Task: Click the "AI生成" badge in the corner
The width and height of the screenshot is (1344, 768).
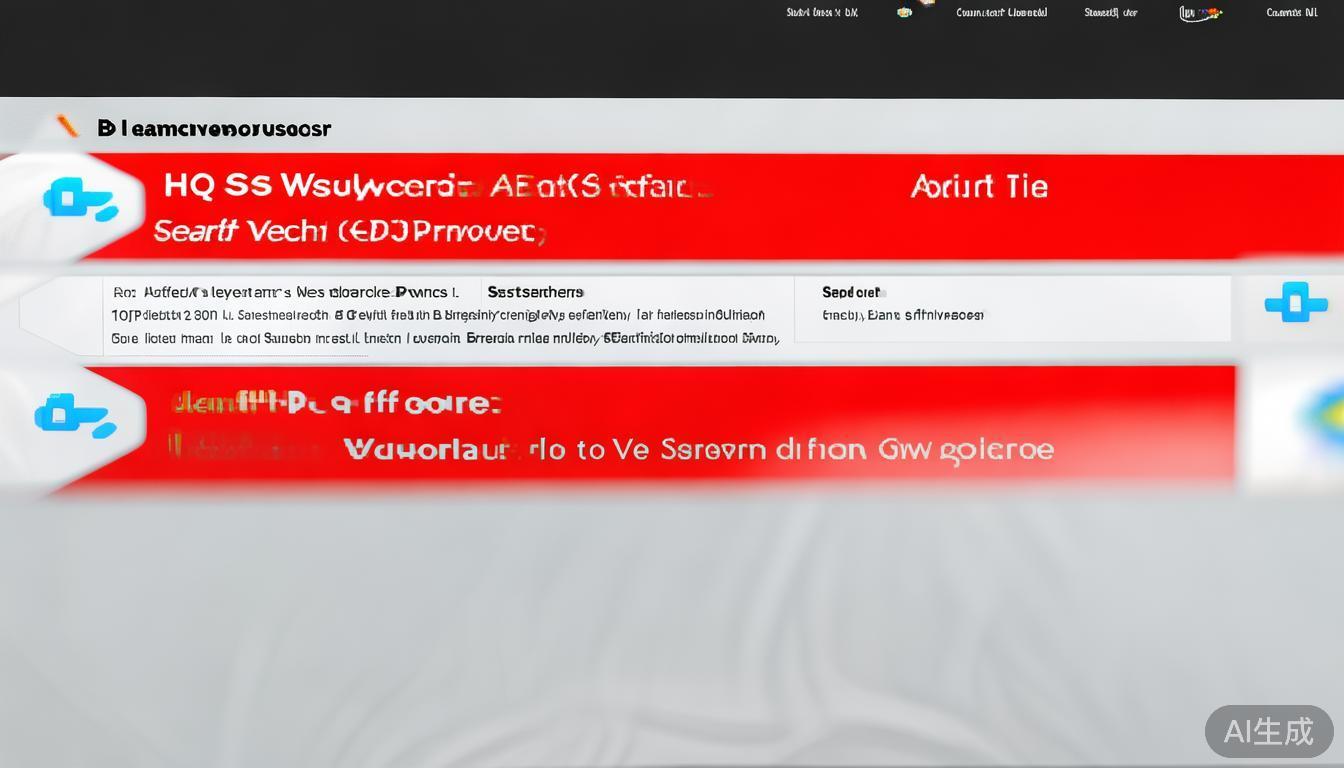Action: [x=1268, y=731]
